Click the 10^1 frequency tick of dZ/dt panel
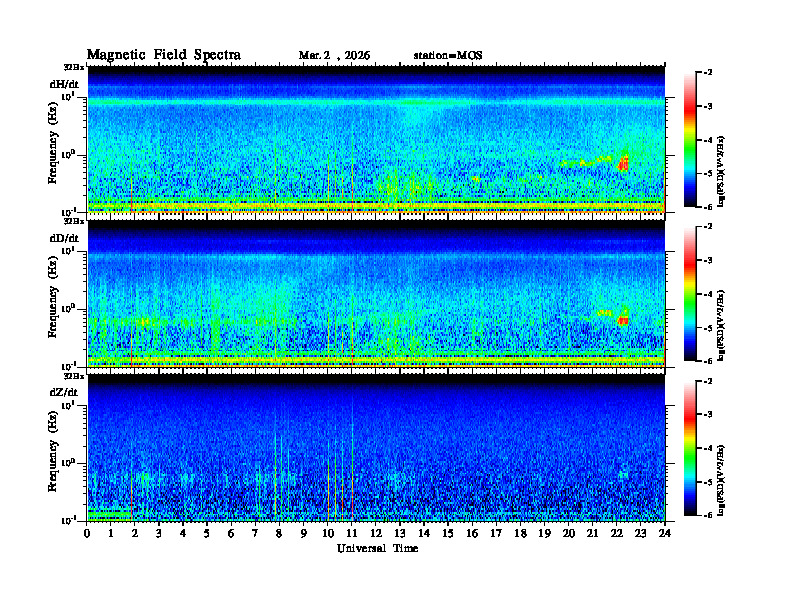Image resolution: width=792 pixels, height=612 pixels. click(68, 405)
